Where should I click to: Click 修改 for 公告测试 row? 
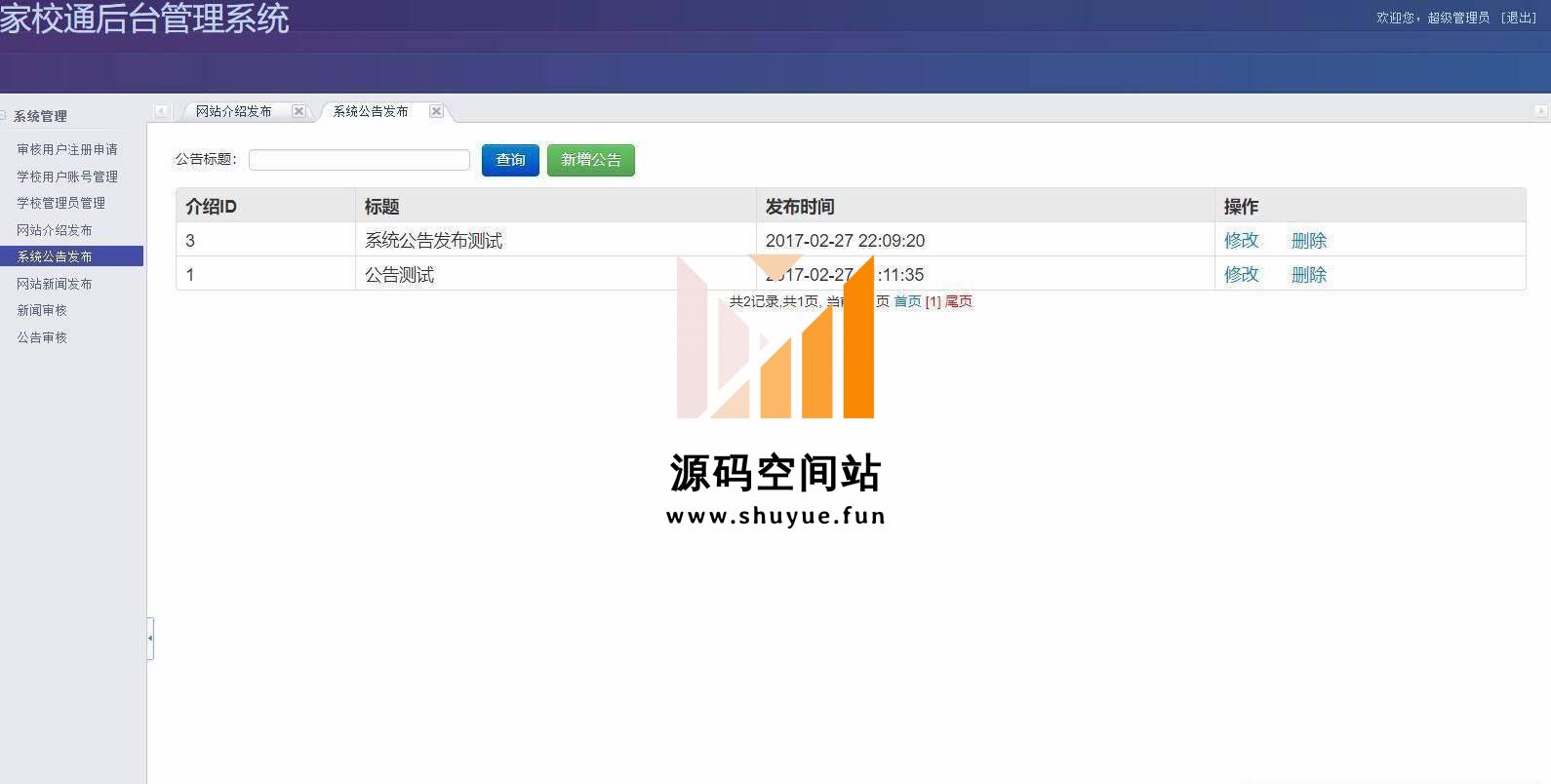click(1242, 275)
